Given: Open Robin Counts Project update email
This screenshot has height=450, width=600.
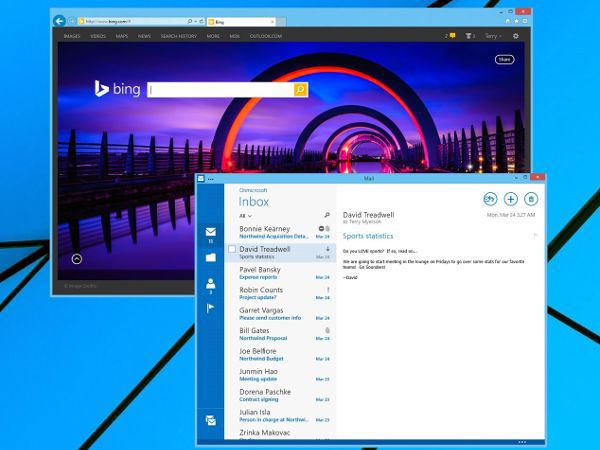Looking at the screenshot, I should coord(280,293).
